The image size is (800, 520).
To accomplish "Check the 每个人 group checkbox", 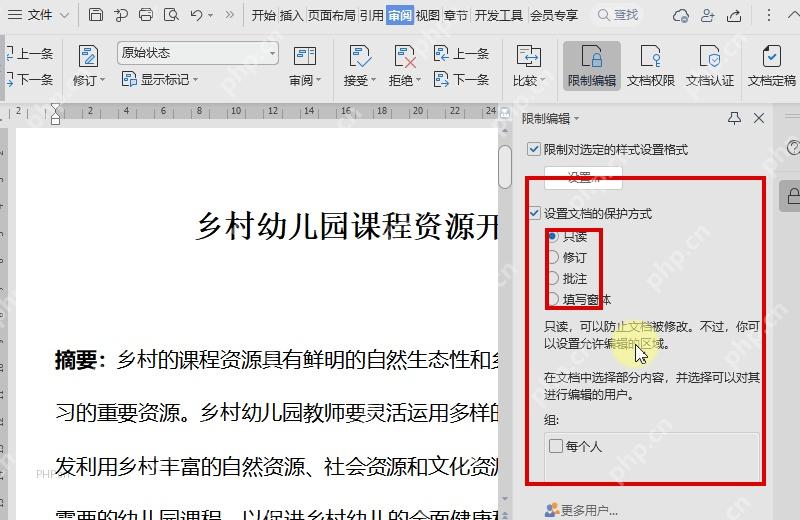I will tap(556, 446).
